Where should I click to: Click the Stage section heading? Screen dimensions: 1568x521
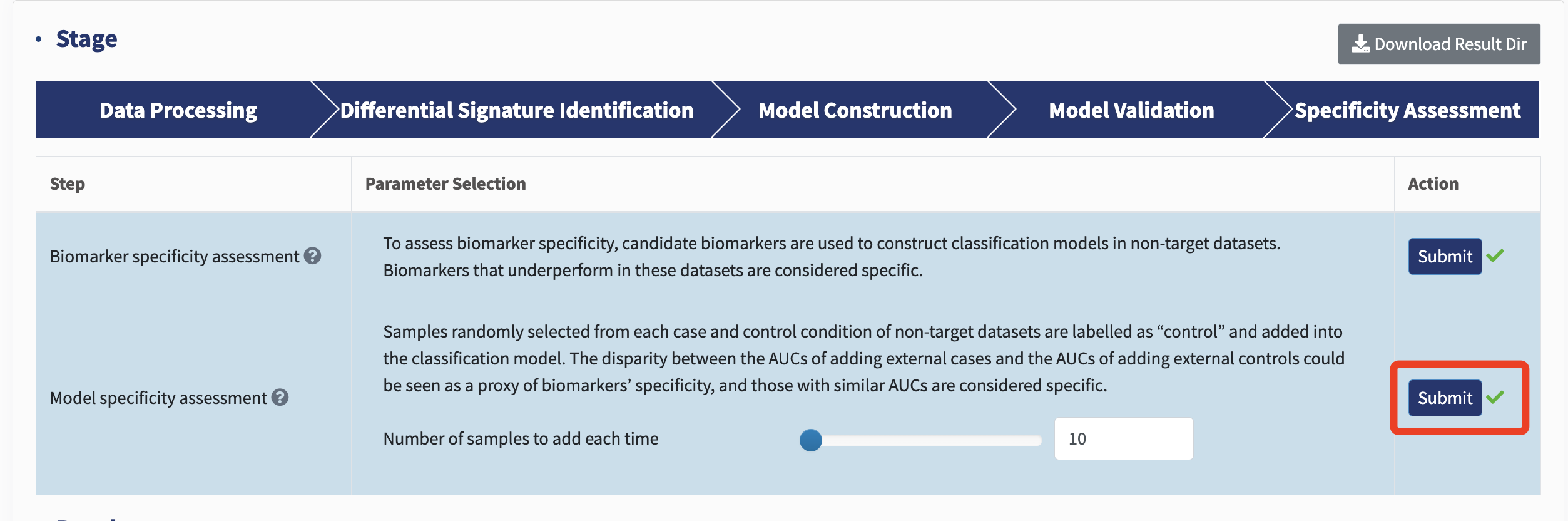tap(86, 39)
